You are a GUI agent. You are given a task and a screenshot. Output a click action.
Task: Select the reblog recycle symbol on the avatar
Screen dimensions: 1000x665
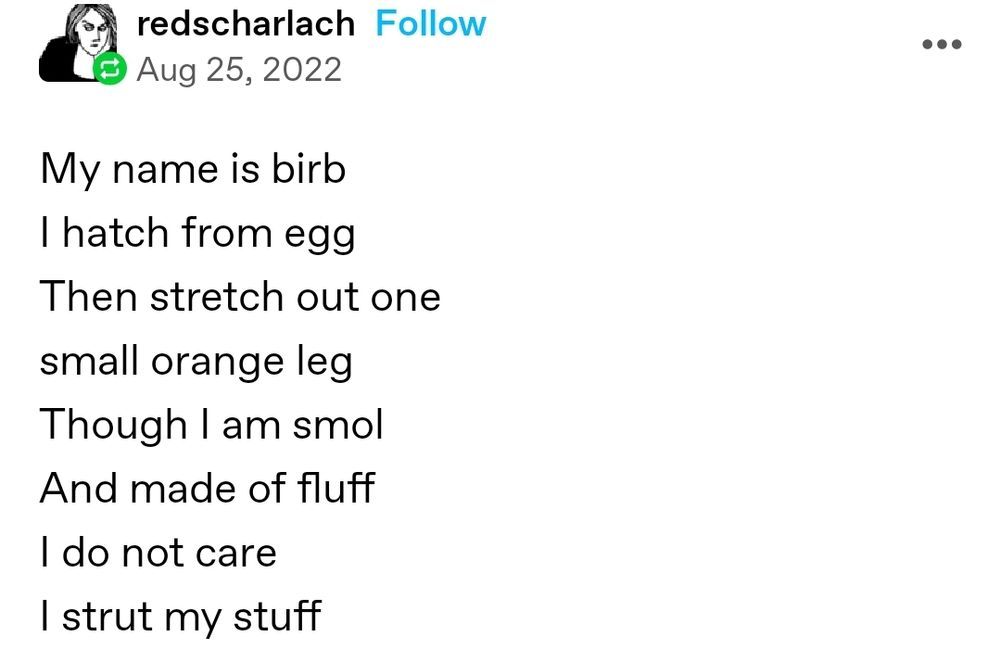point(110,69)
